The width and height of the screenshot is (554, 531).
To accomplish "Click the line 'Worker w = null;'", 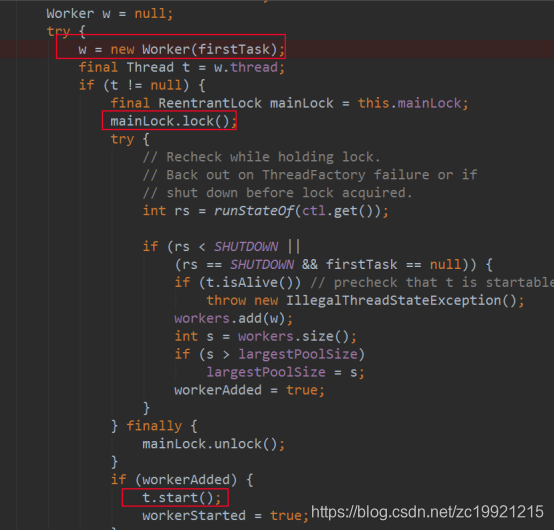I will tap(110, 14).
